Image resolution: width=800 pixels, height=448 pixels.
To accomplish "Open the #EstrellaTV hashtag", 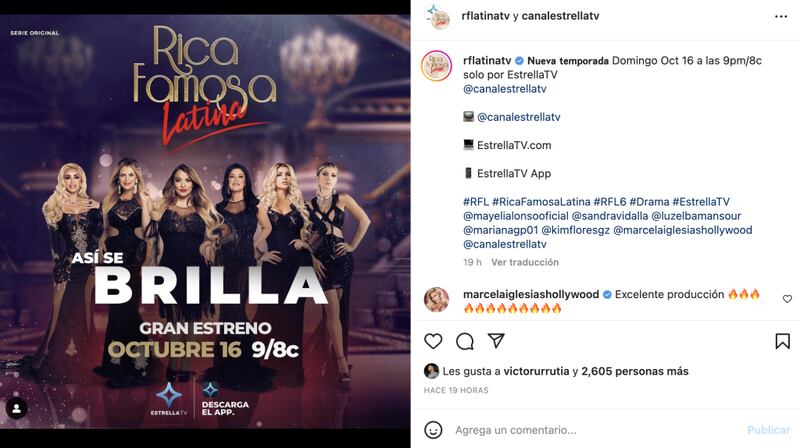I will click(701, 202).
